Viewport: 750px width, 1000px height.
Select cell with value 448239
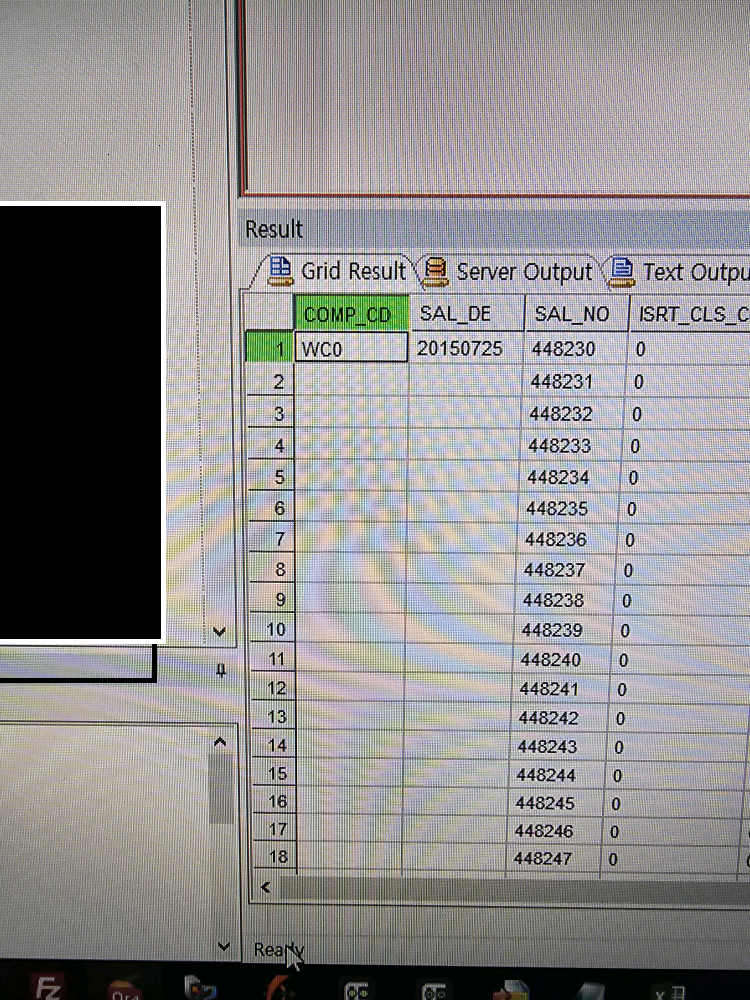(x=562, y=629)
